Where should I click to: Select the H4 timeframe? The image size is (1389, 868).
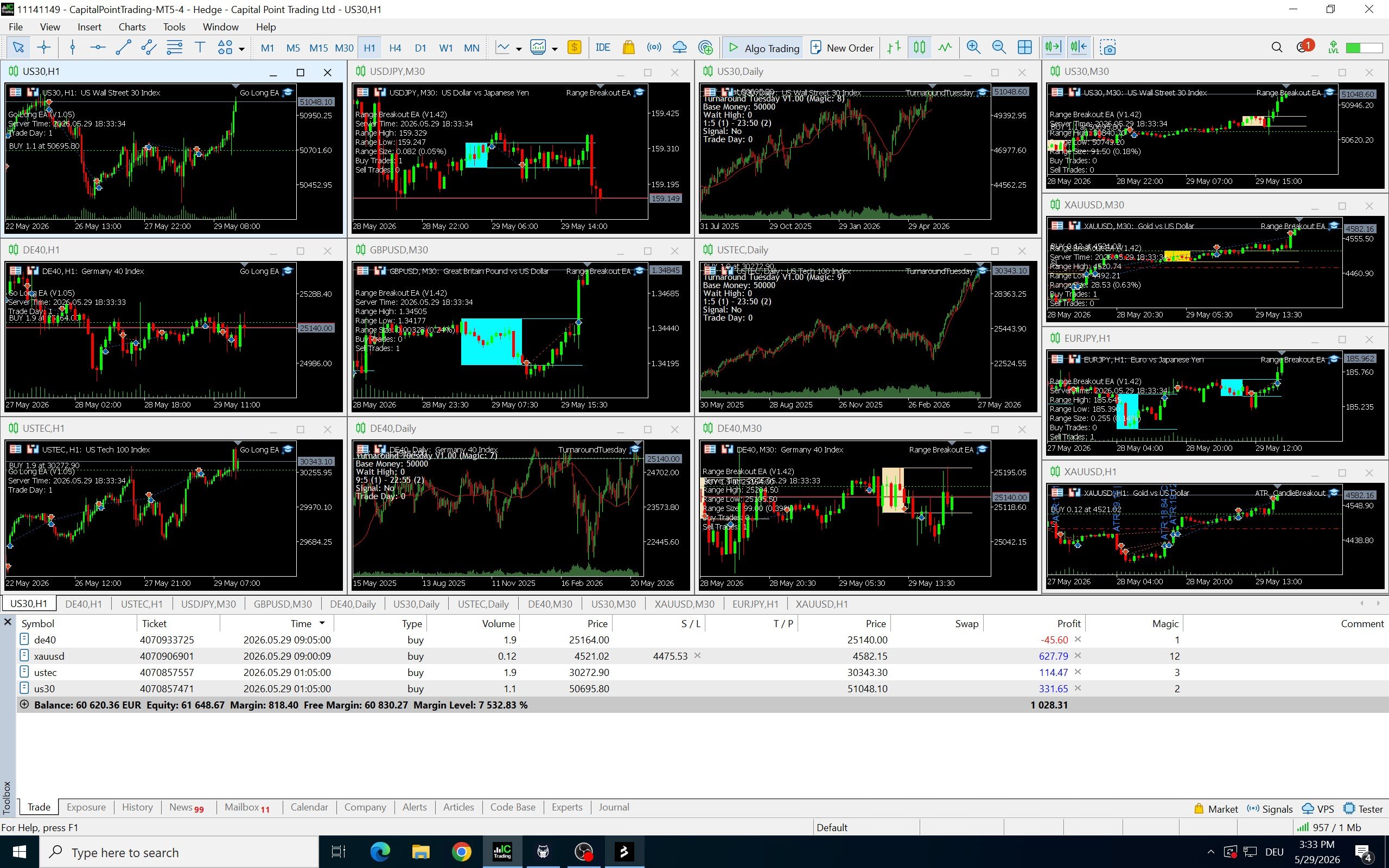click(395, 48)
